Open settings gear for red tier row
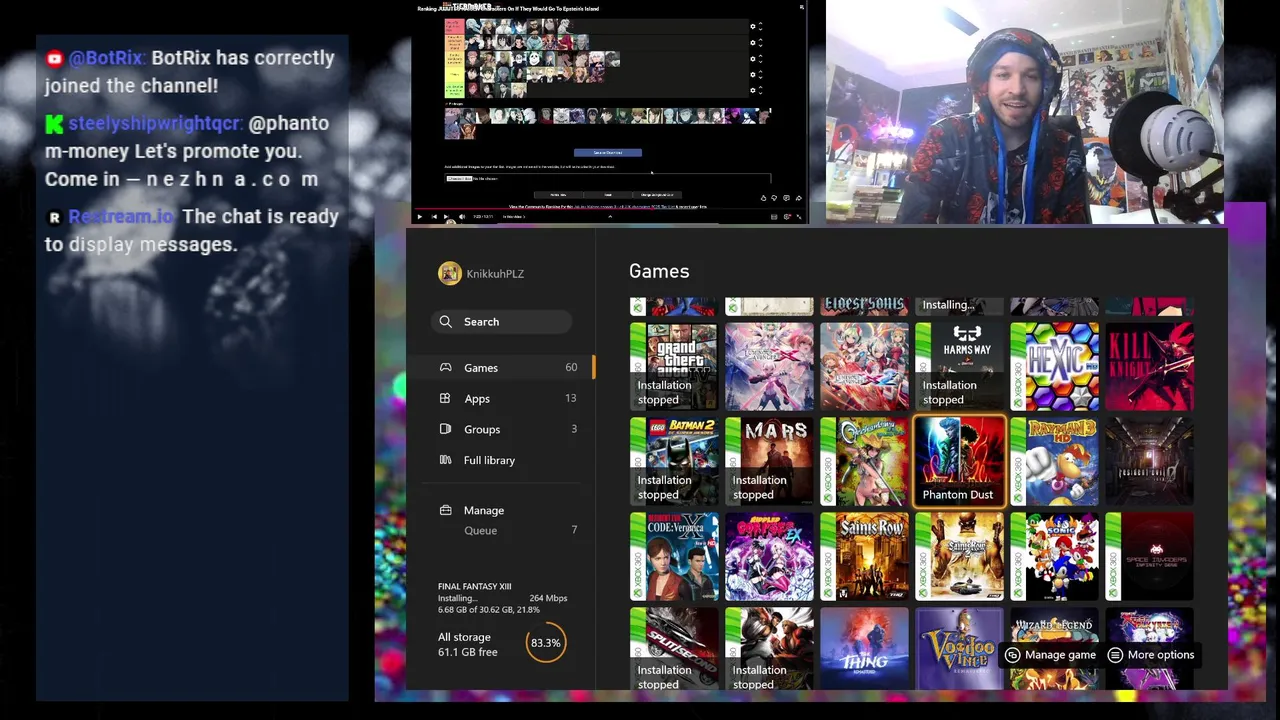 tap(753, 26)
